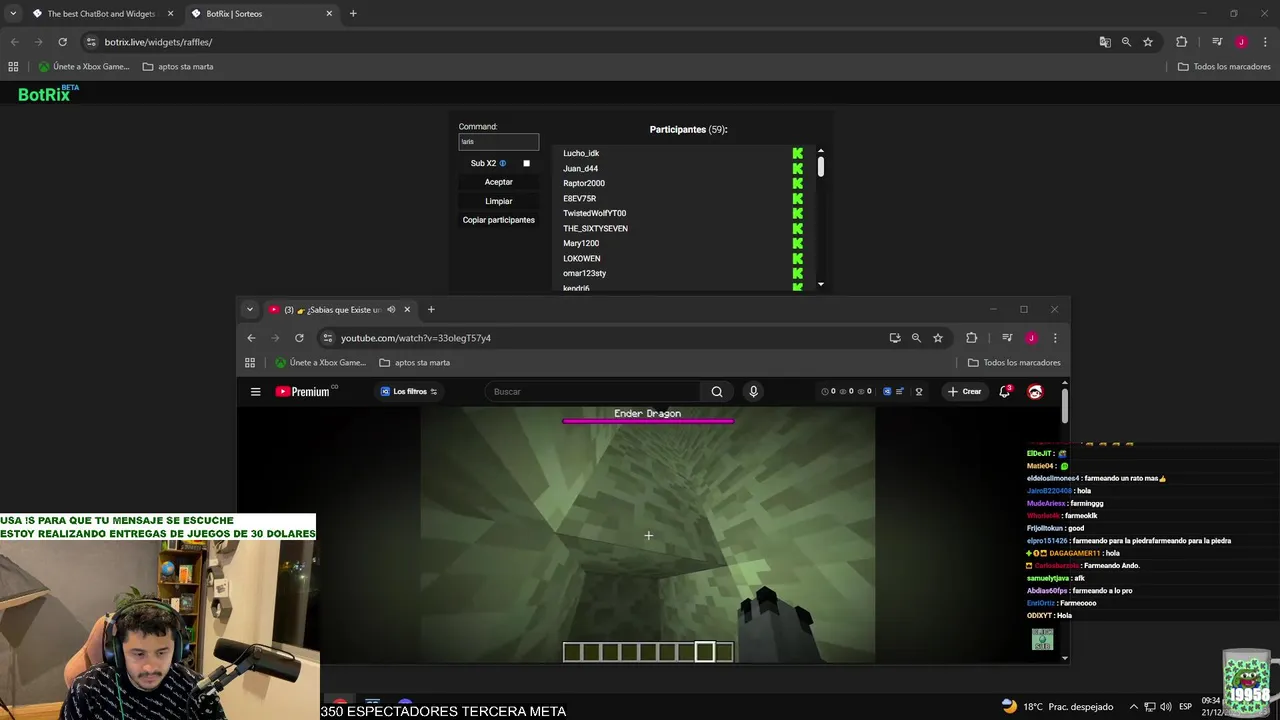Click Kick icon next to Mary1200
Image resolution: width=1280 pixels, height=720 pixels.
(798, 243)
